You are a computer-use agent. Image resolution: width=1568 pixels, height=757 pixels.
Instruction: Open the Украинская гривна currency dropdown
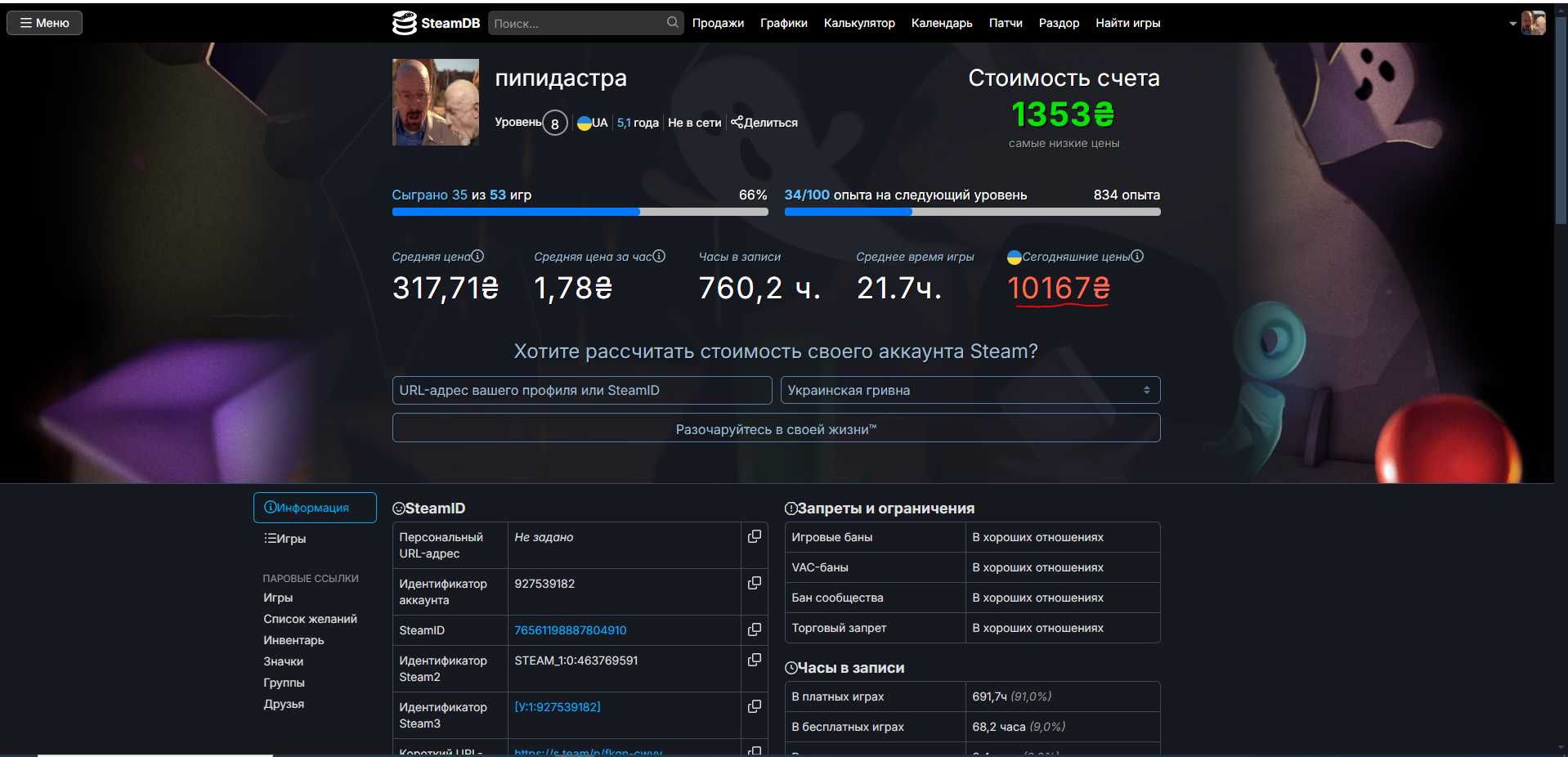970,390
